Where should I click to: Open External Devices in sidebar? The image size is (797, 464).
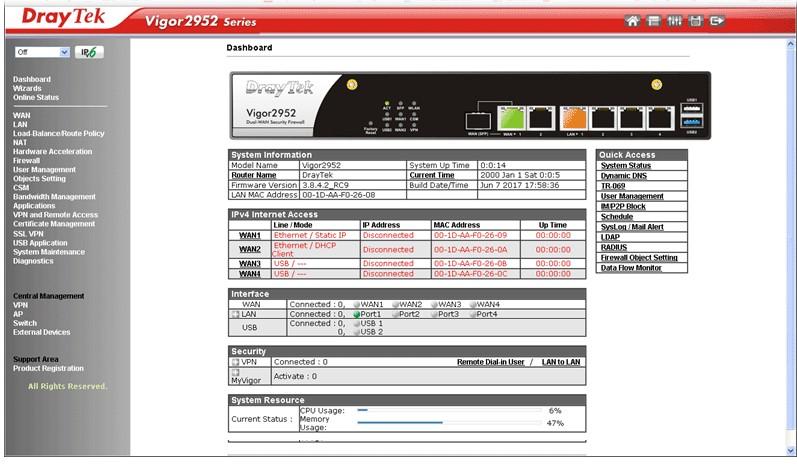click(42, 332)
